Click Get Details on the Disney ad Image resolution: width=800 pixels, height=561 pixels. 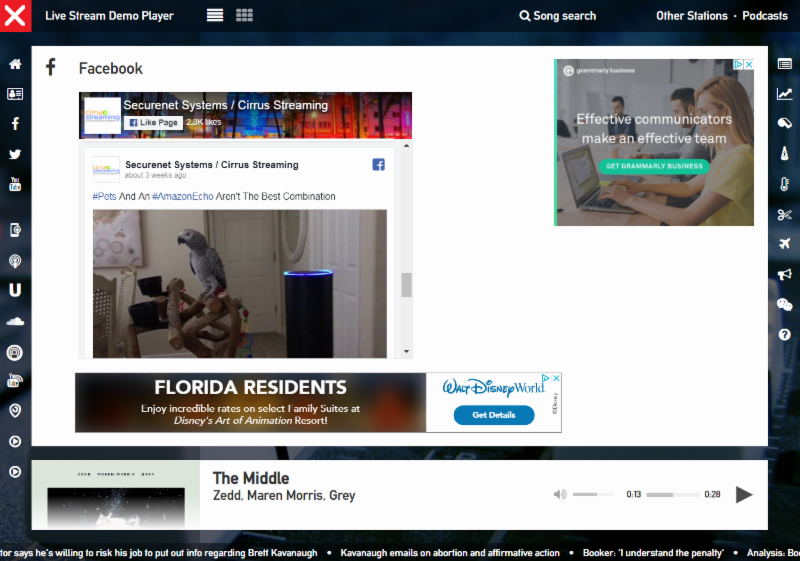click(494, 415)
